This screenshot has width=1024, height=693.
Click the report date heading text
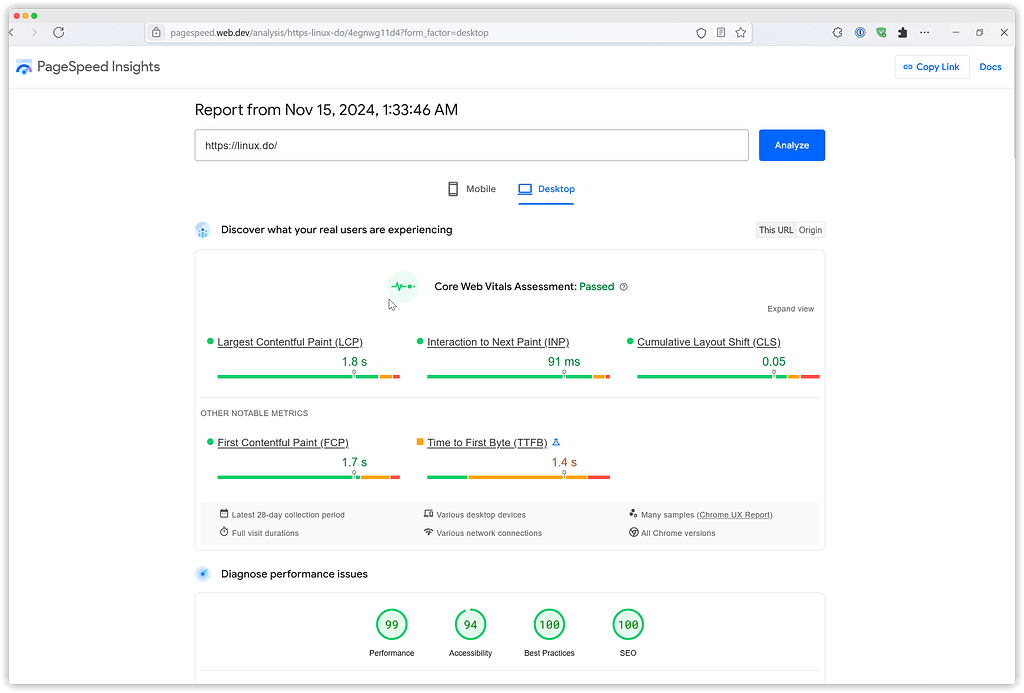326,110
